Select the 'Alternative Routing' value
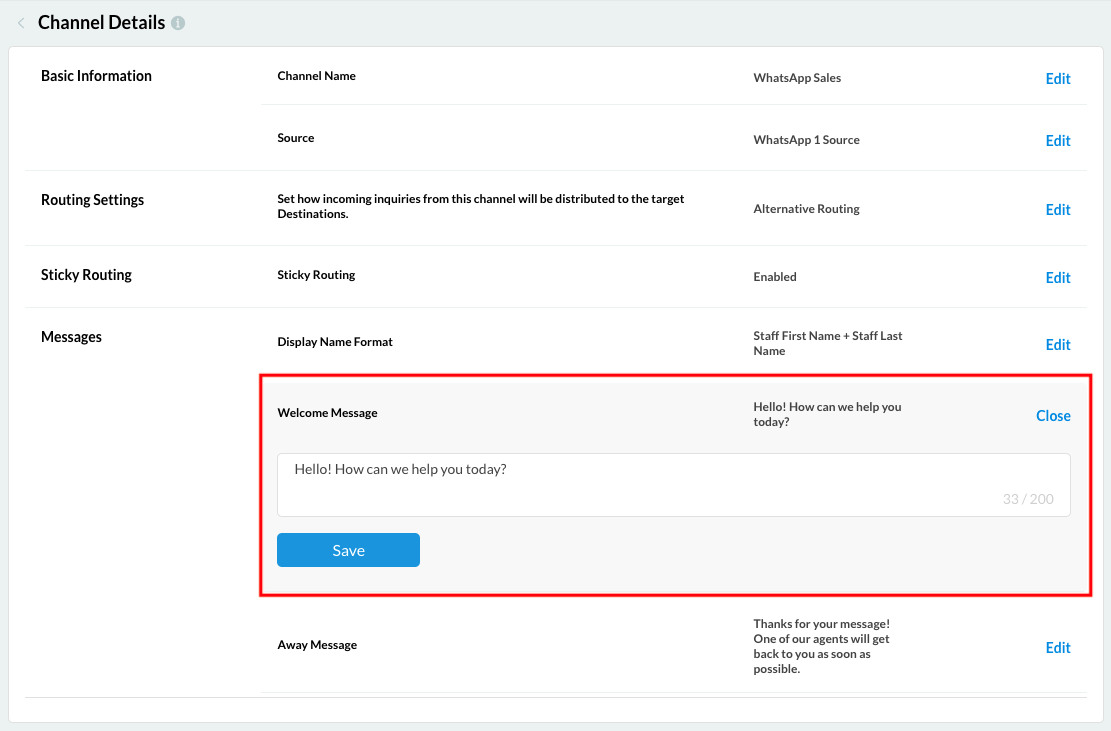 click(806, 209)
